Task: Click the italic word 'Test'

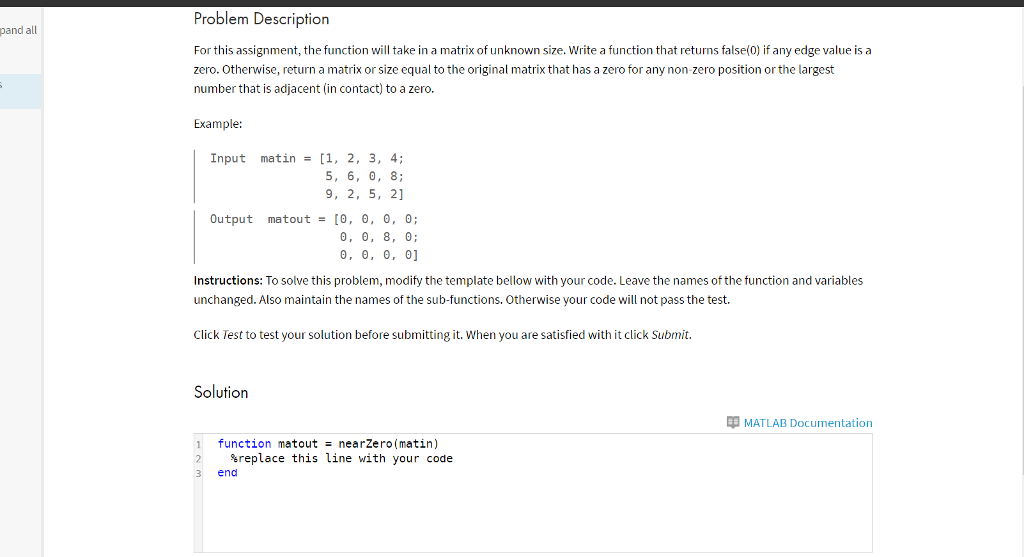Action: click(x=232, y=335)
